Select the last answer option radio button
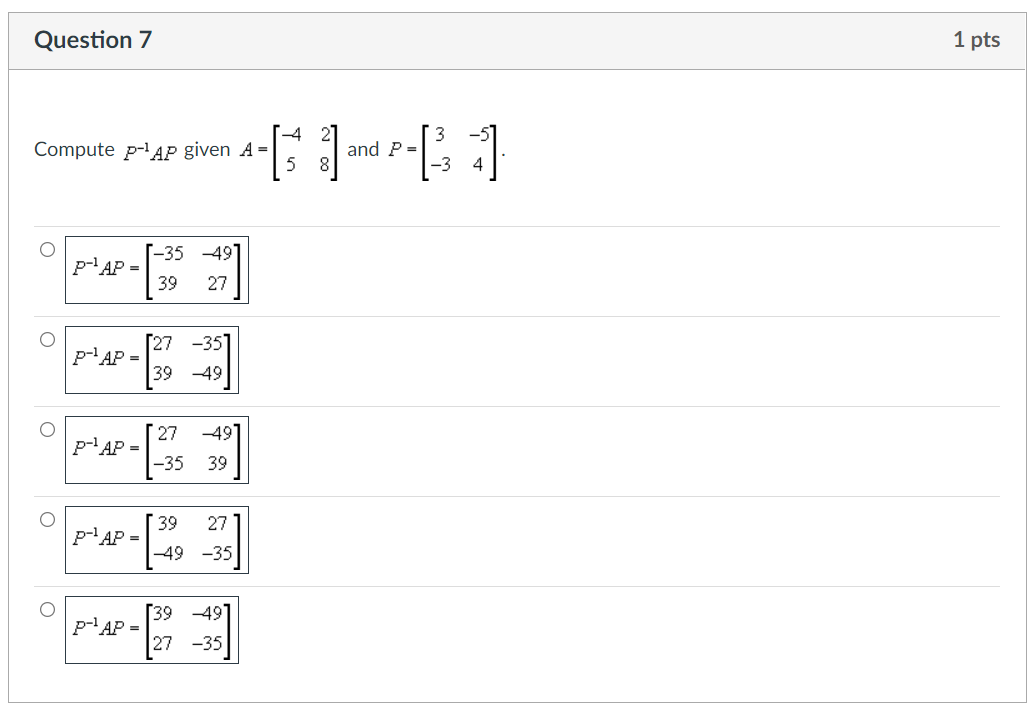The image size is (1031, 708). point(46,609)
